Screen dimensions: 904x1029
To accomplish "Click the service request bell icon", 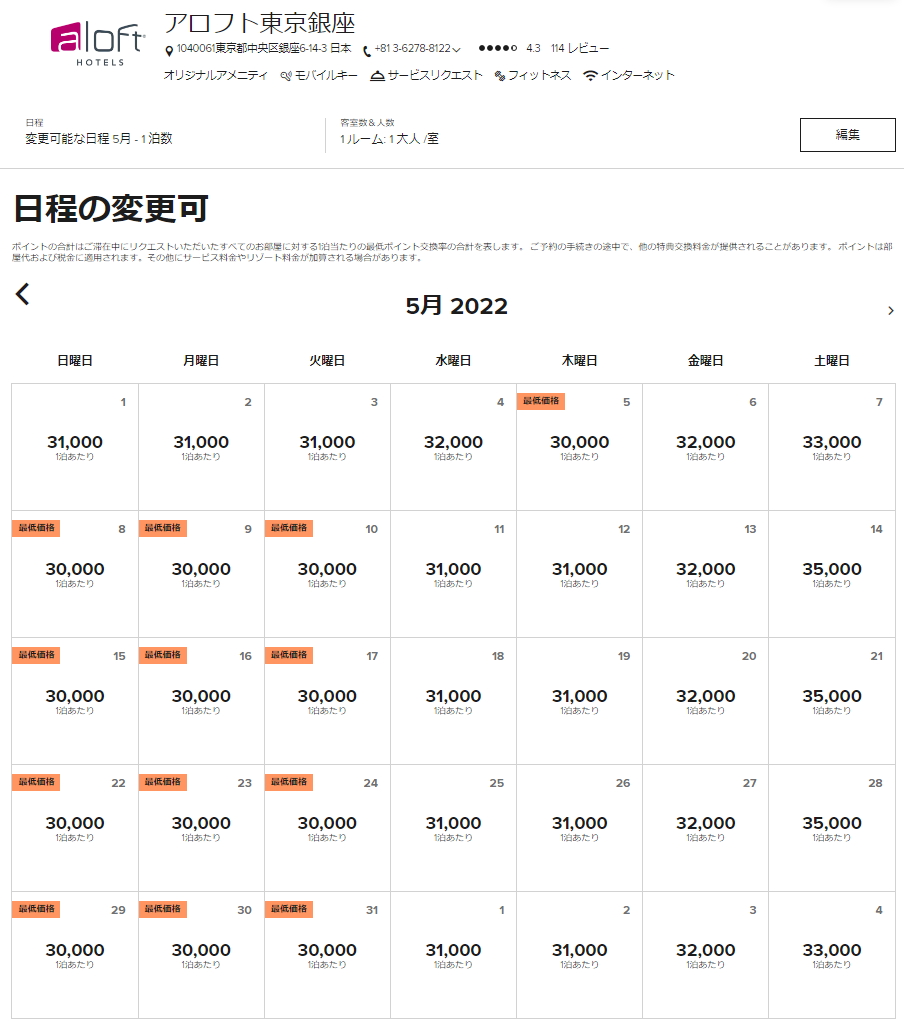I will [x=377, y=76].
